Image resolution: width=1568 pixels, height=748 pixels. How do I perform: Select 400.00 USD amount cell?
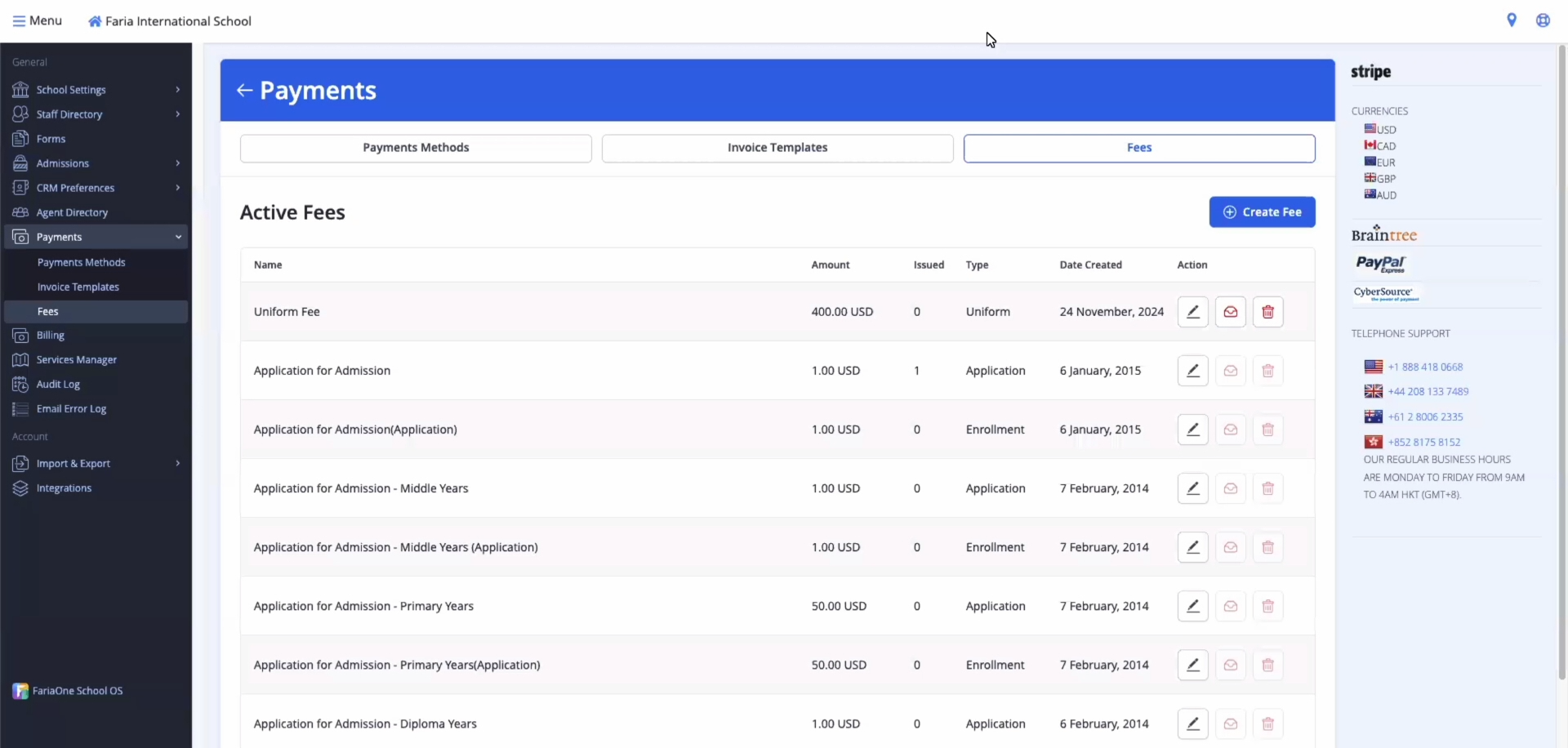(x=842, y=312)
